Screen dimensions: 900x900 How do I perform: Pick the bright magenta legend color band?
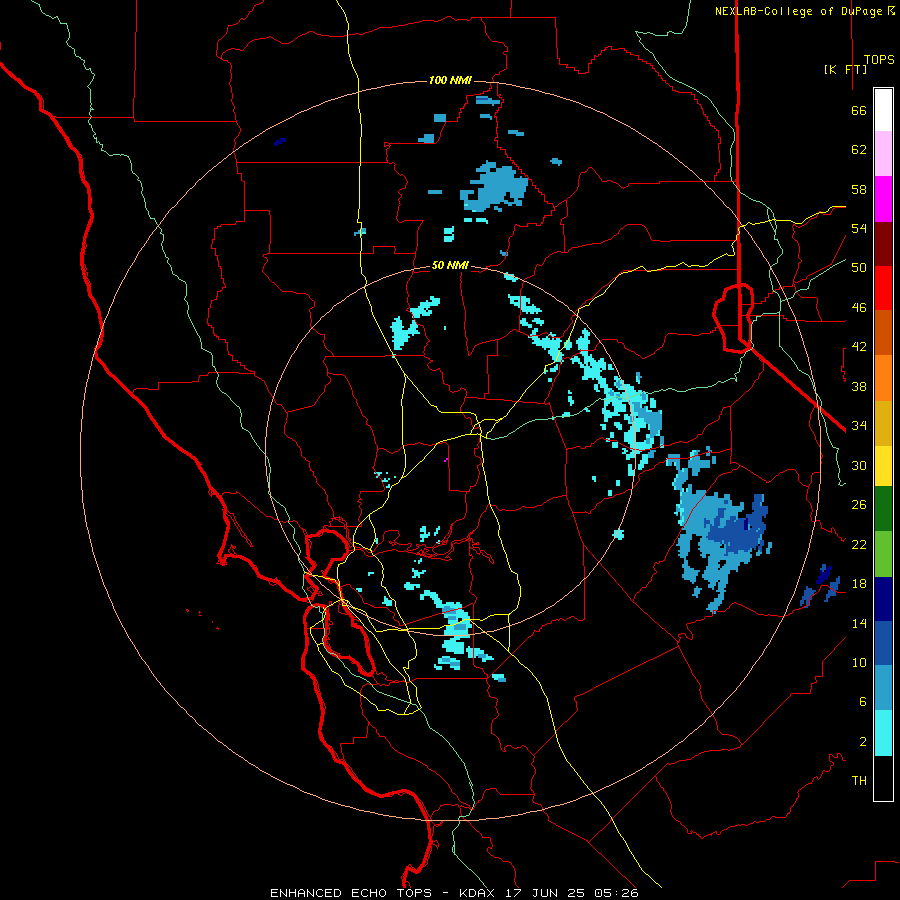pos(883,199)
